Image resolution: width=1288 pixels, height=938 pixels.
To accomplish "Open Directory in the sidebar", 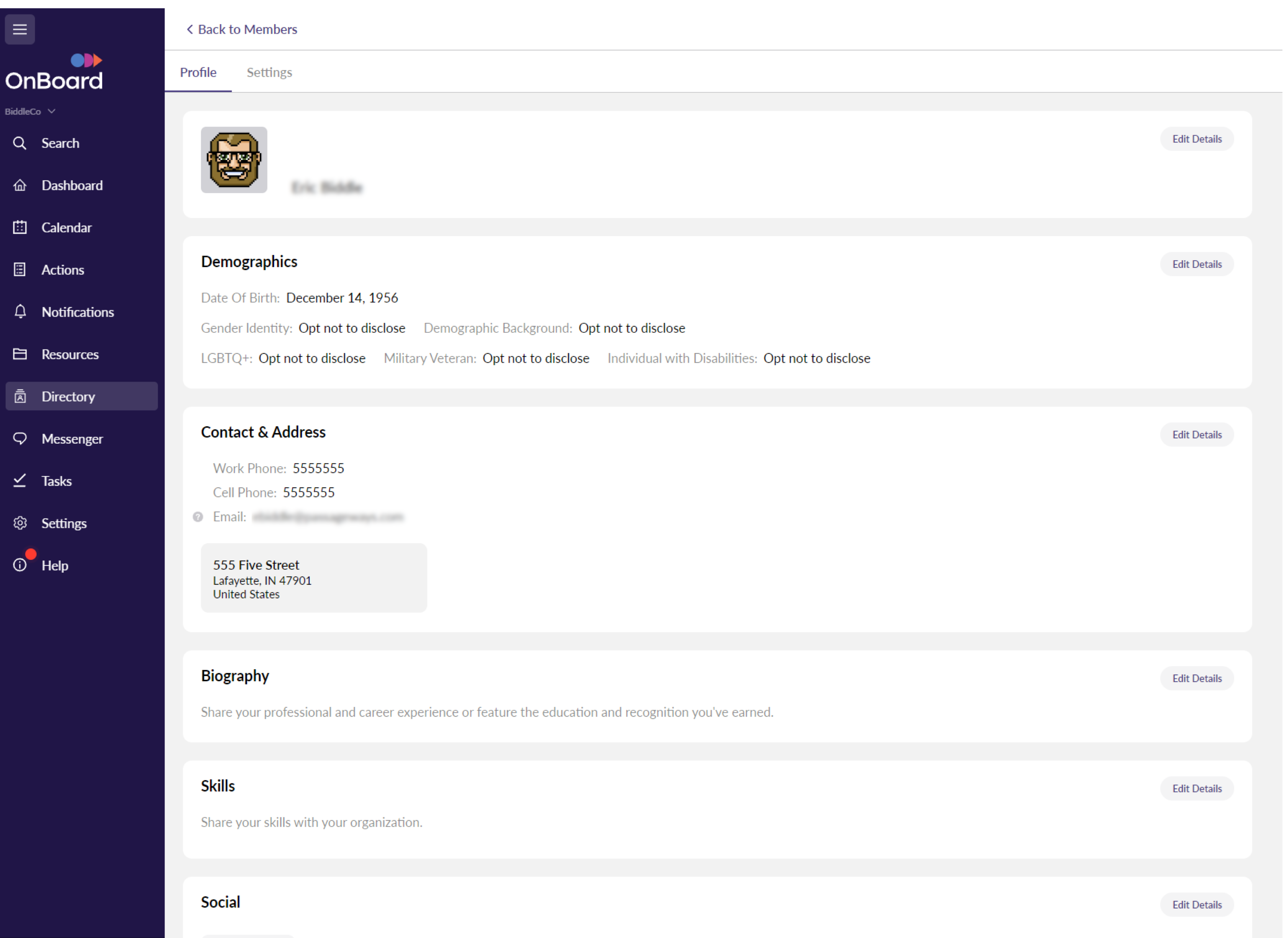I will [68, 396].
